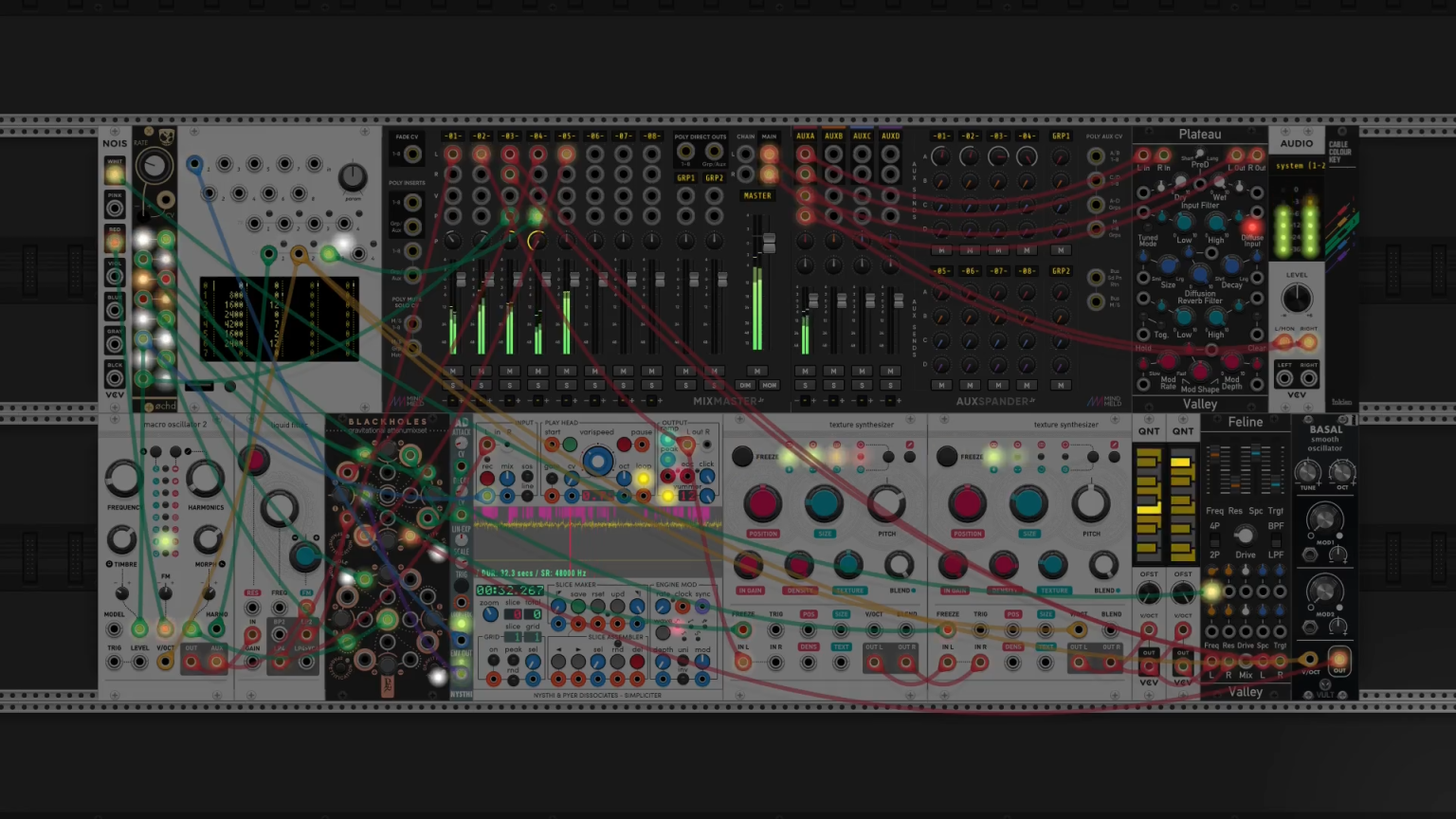This screenshot has width=1456, height=819.
Task: Click the first QNT module OFST knob
Action: click(1149, 594)
